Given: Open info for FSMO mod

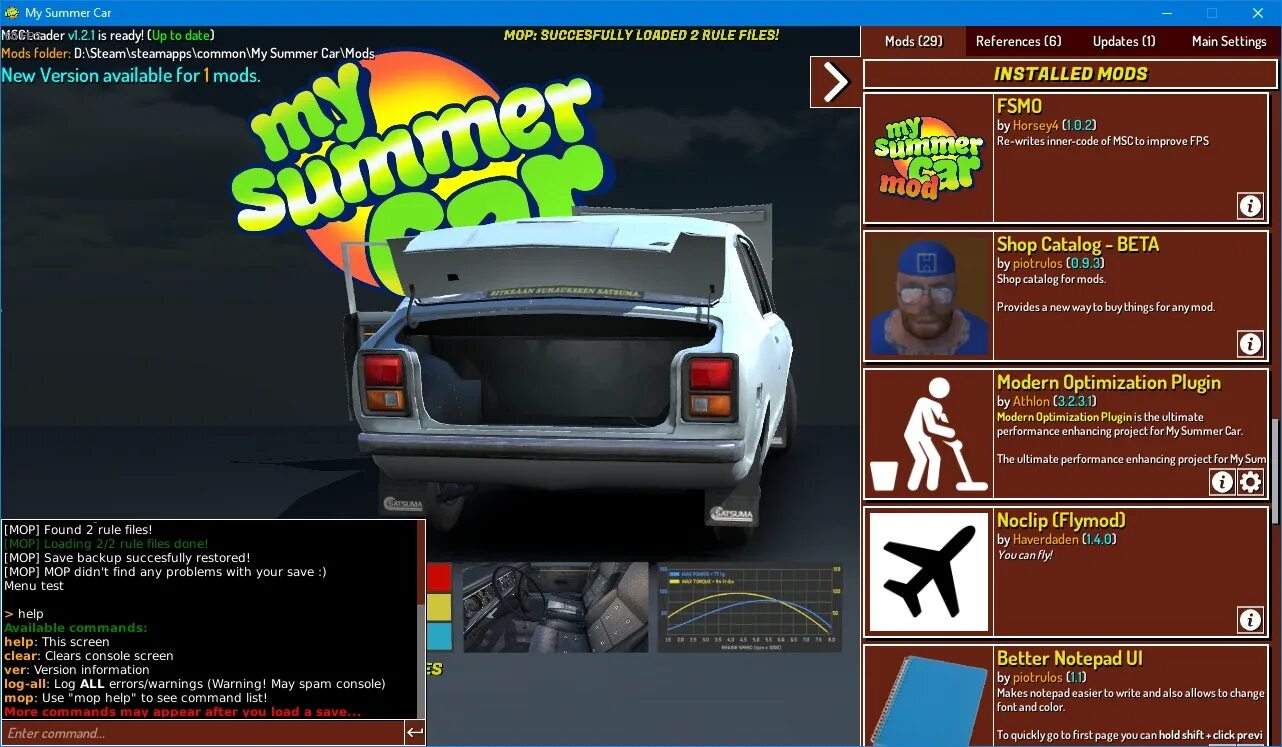Looking at the screenshot, I should coord(1250,206).
